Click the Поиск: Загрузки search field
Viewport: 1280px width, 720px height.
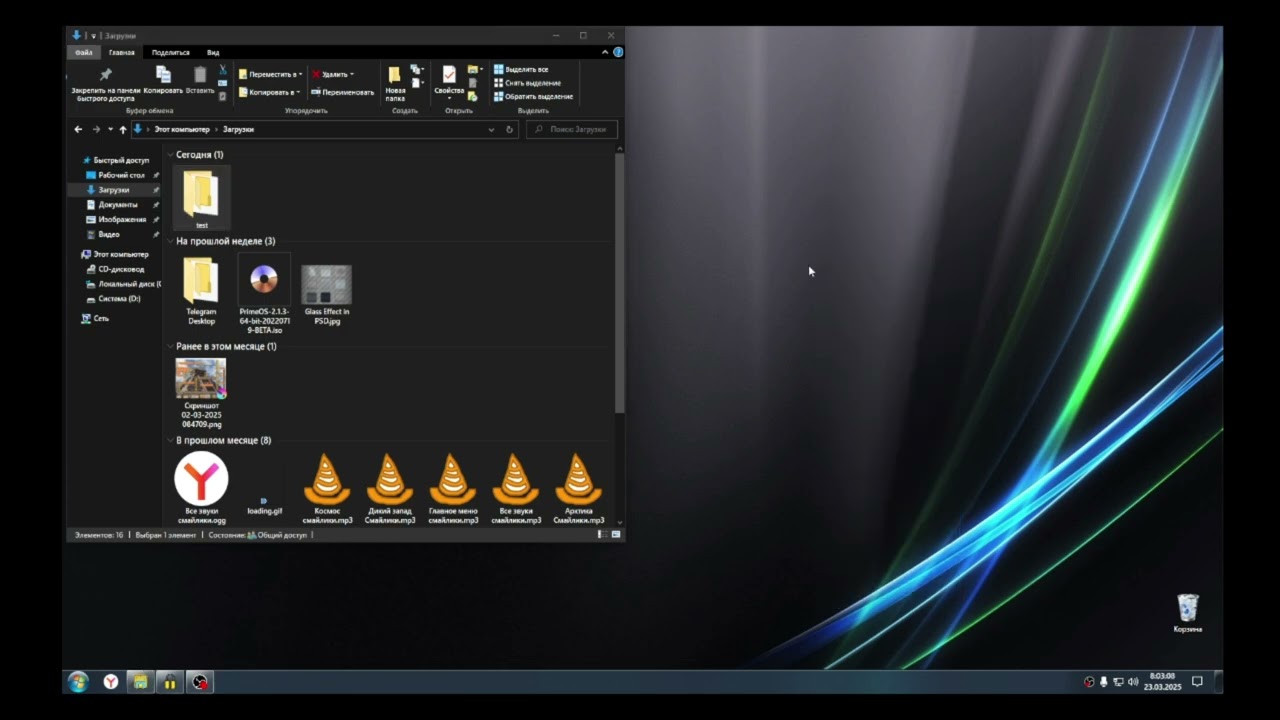(x=572, y=129)
